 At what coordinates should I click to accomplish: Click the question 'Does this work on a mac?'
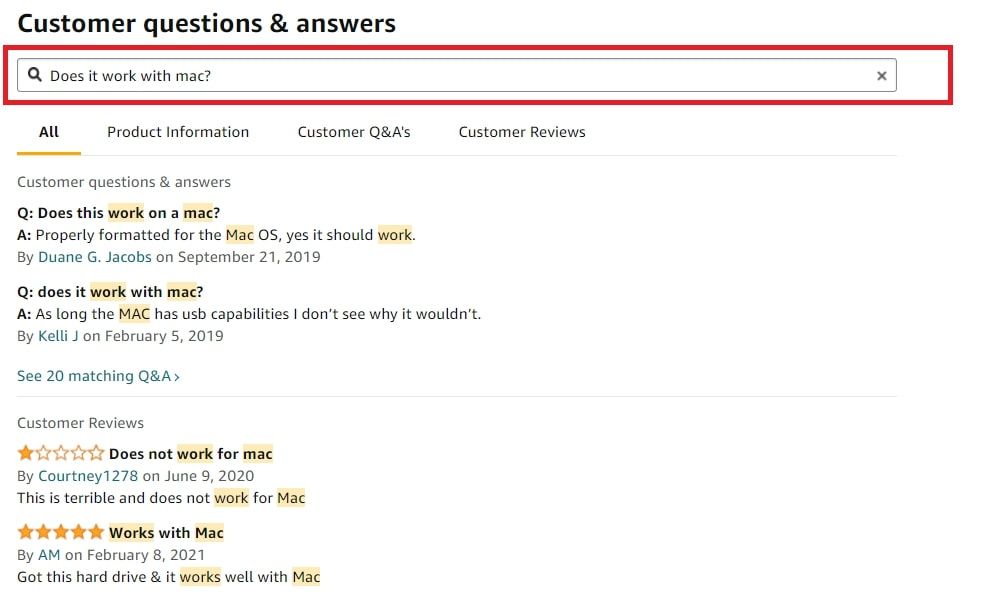pyautogui.click(x=118, y=212)
